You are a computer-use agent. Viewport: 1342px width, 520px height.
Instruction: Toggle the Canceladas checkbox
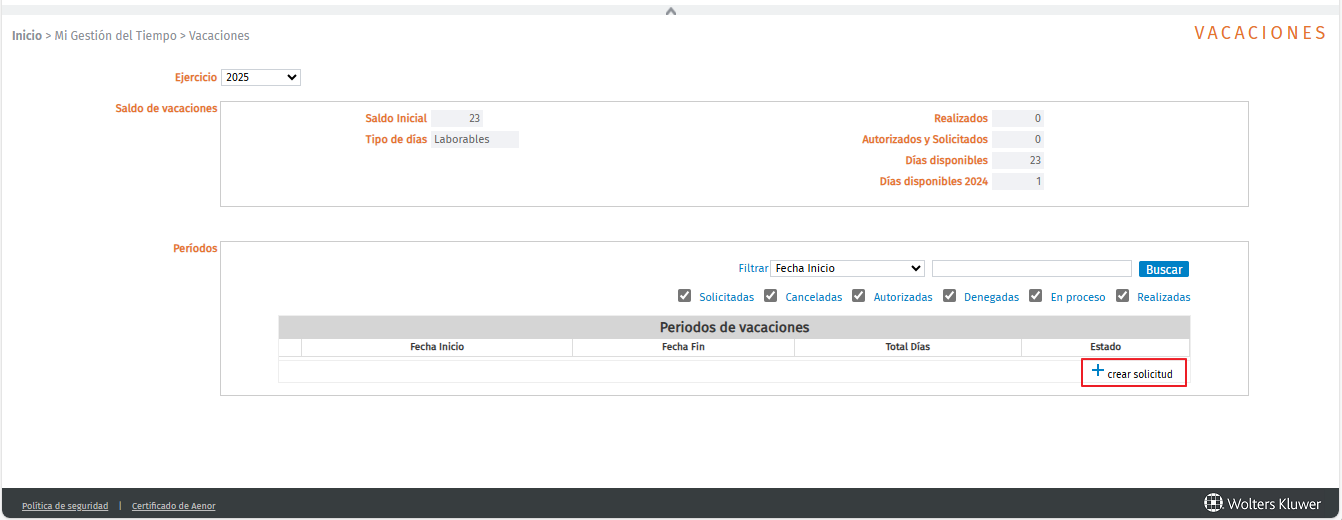pos(771,296)
